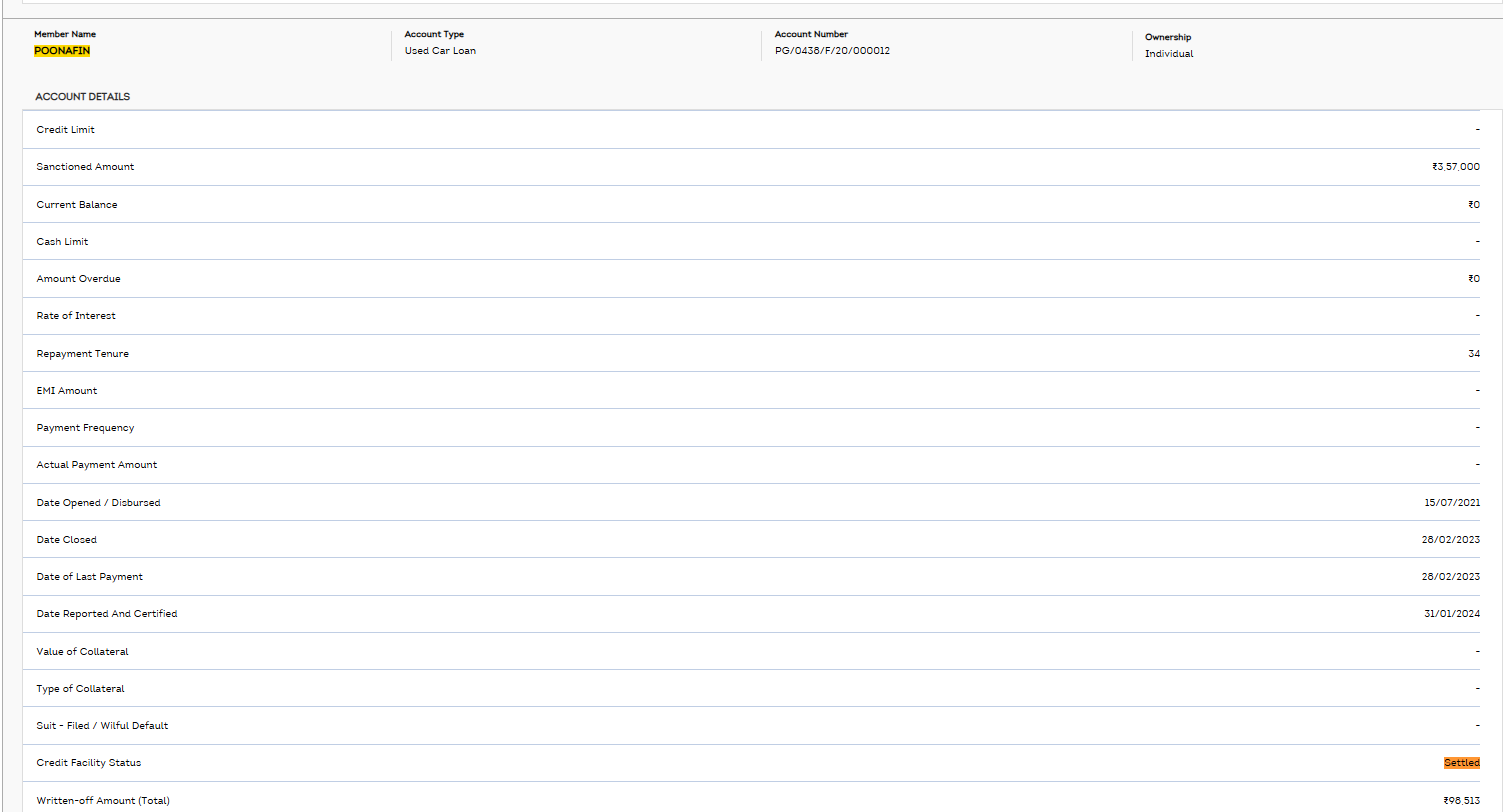This screenshot has width=1503, height=812.
Task: Click the EMI Amount row label
Action: click(67, 391)
